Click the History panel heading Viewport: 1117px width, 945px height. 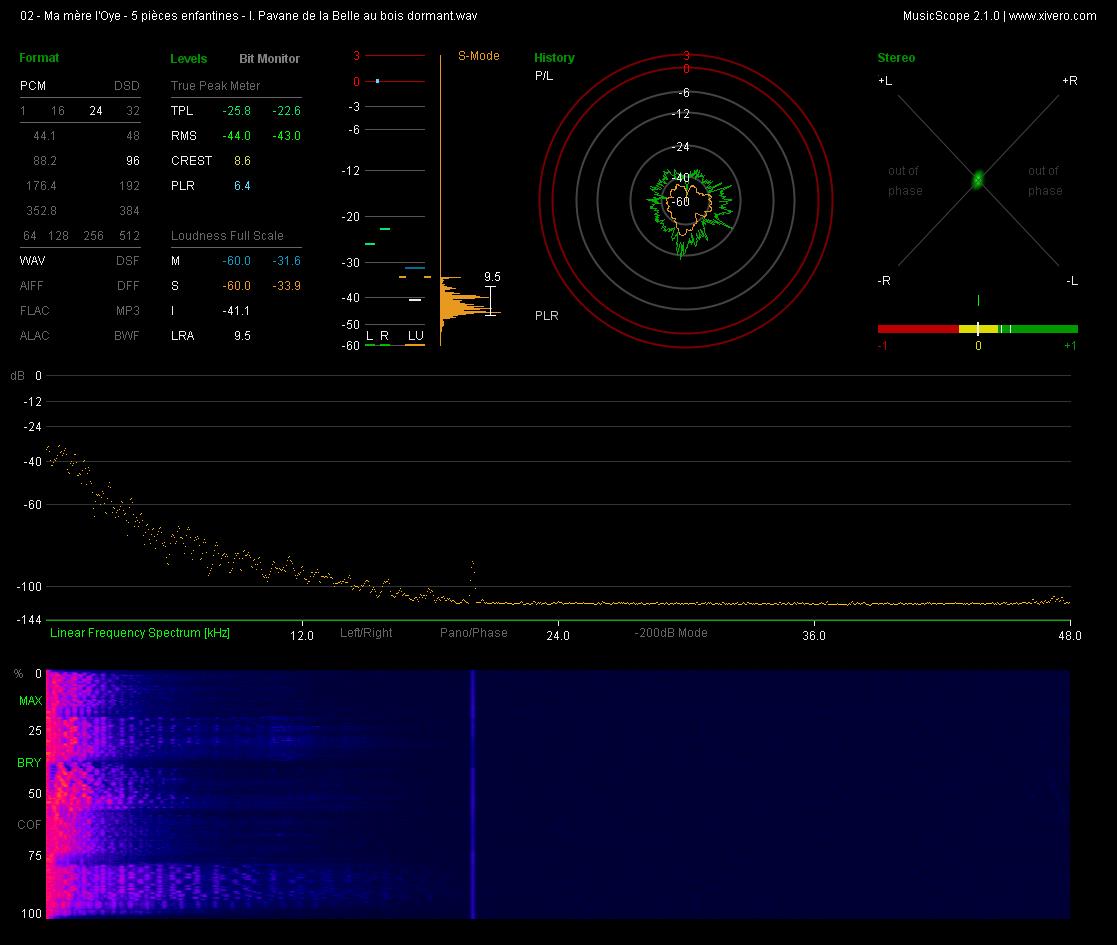(554, 58)
